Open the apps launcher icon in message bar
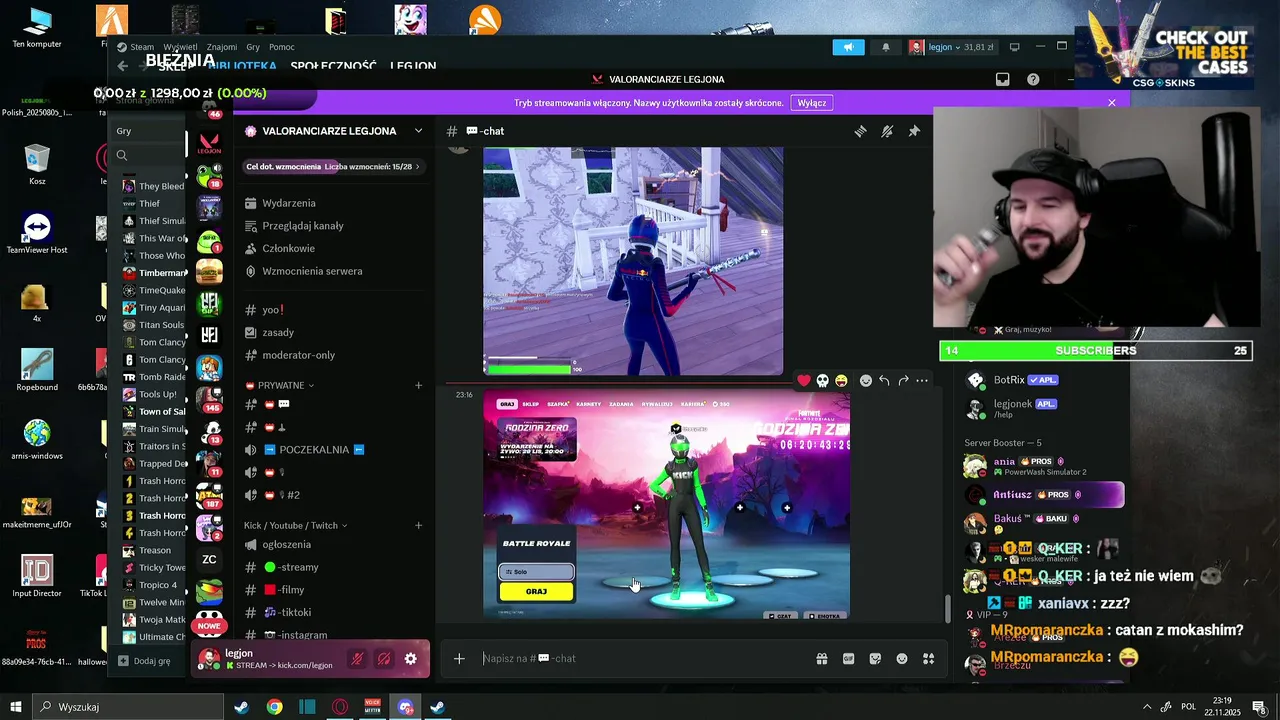This screenshot has height=720, width=1280. pyautogui.click(x=928, y=658)
